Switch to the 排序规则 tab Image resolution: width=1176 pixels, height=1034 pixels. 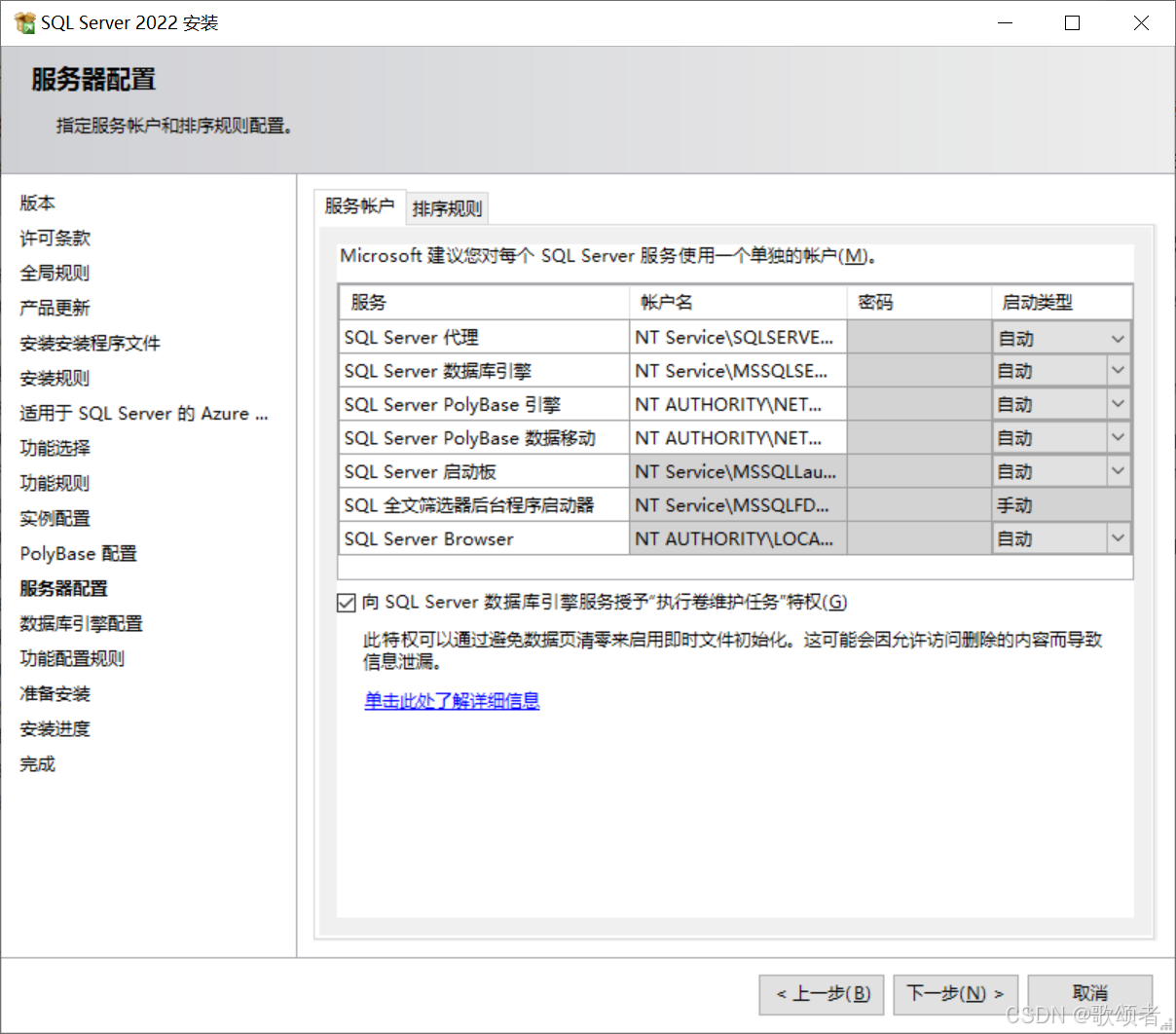click(447, 208)
